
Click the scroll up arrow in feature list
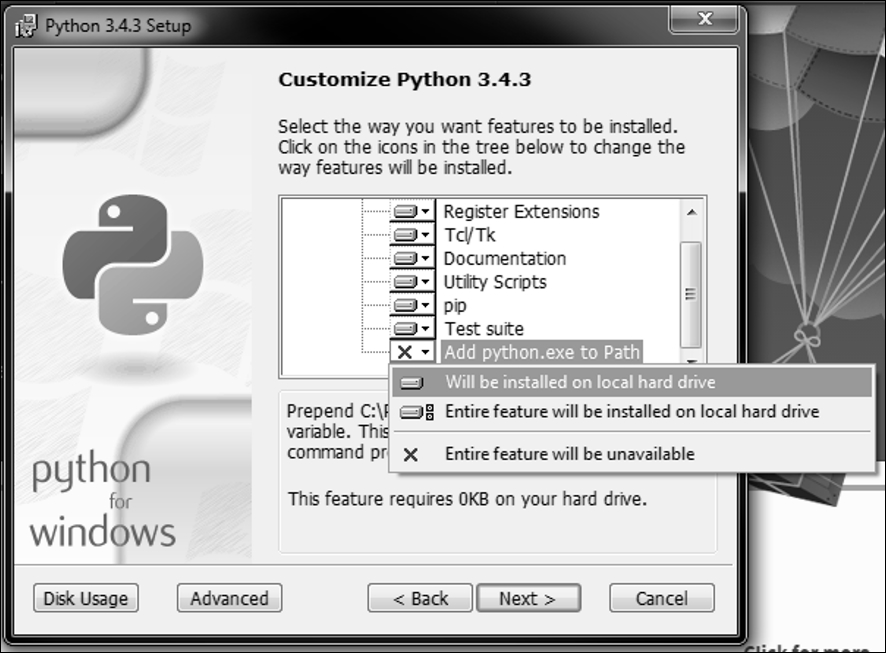coord(690,211)
